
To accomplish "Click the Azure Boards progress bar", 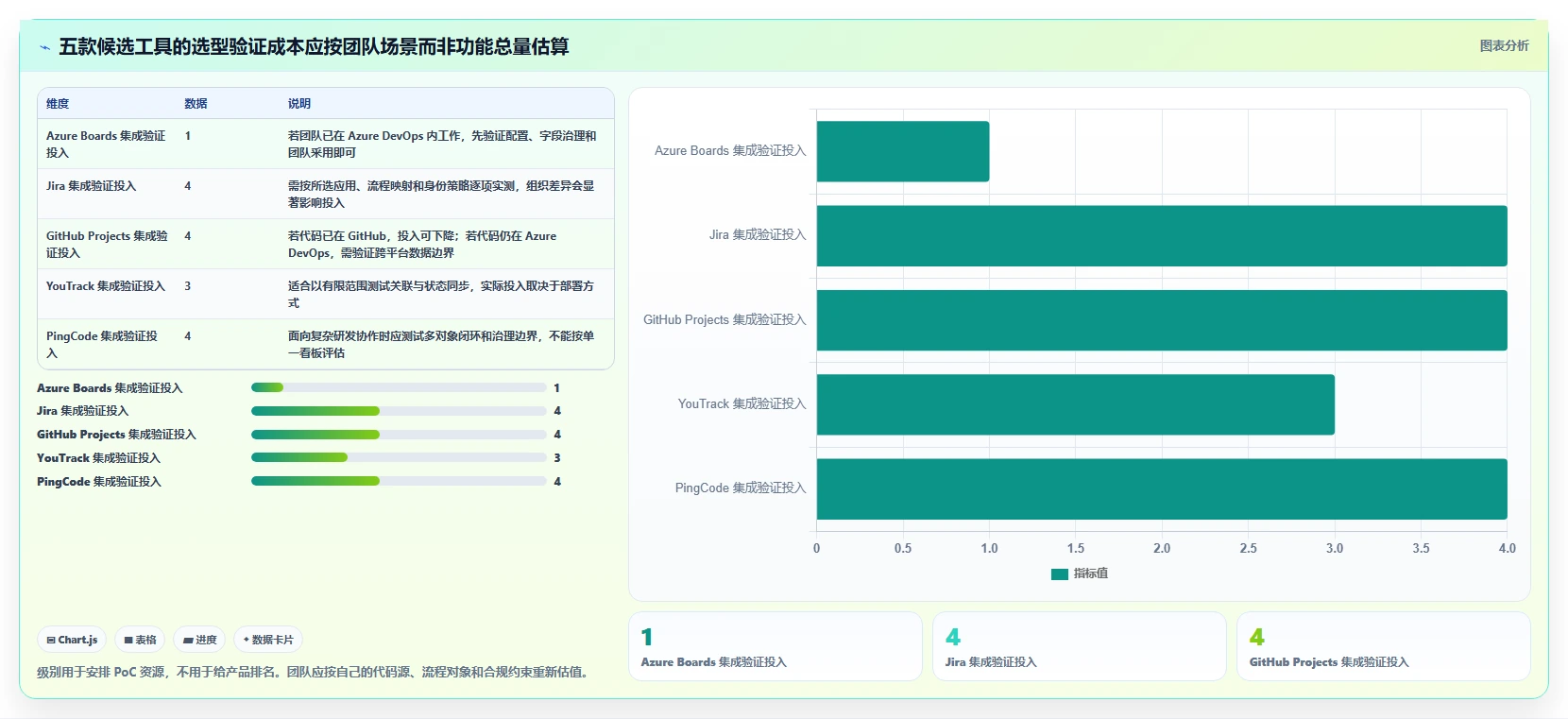I will 399,387.
